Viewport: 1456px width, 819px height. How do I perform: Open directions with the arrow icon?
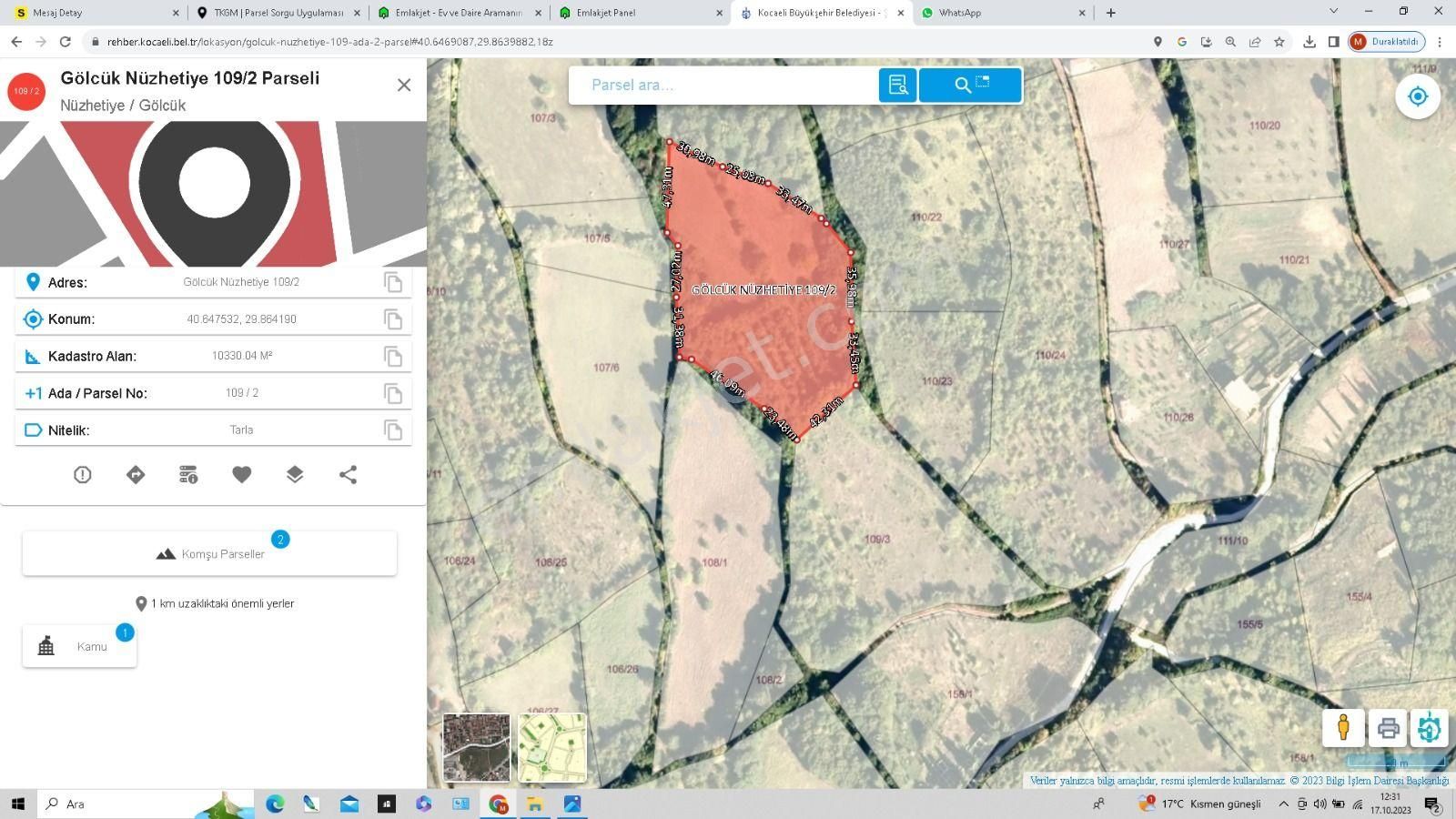pyautogui.click(x=136, y=474)
